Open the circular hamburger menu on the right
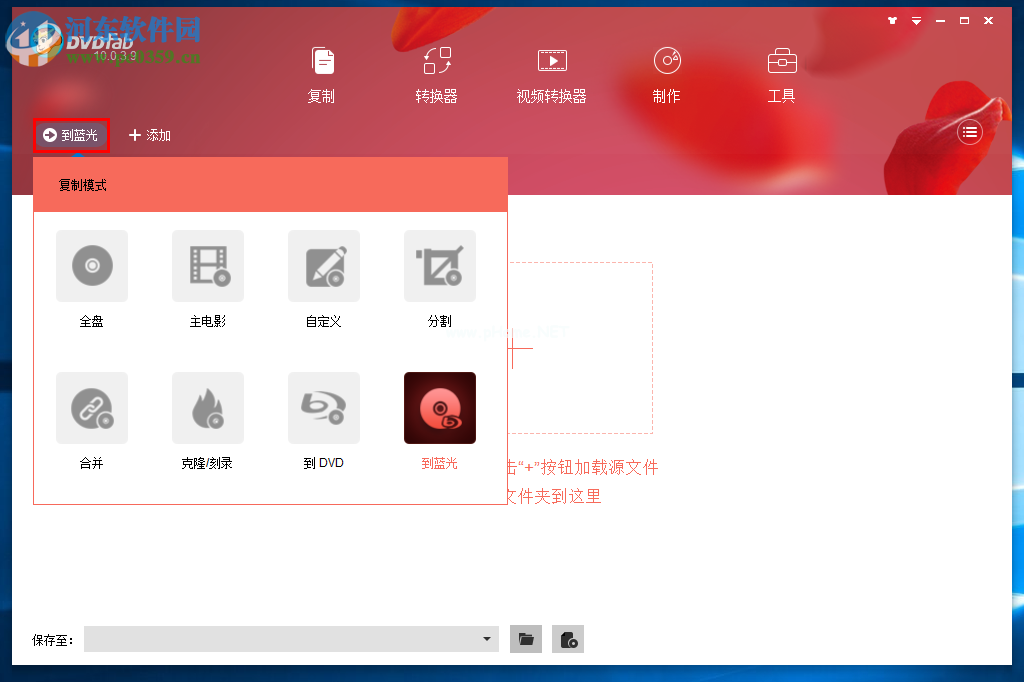The height and width of the screenshot is (682, 1024). pyautogui.click(x=969, y=131)
